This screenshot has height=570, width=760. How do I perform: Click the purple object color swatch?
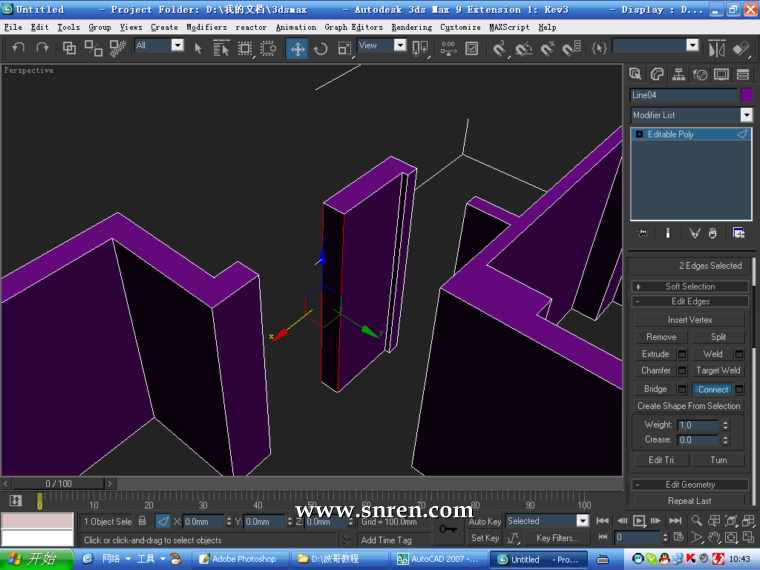[x=745, y=95]
